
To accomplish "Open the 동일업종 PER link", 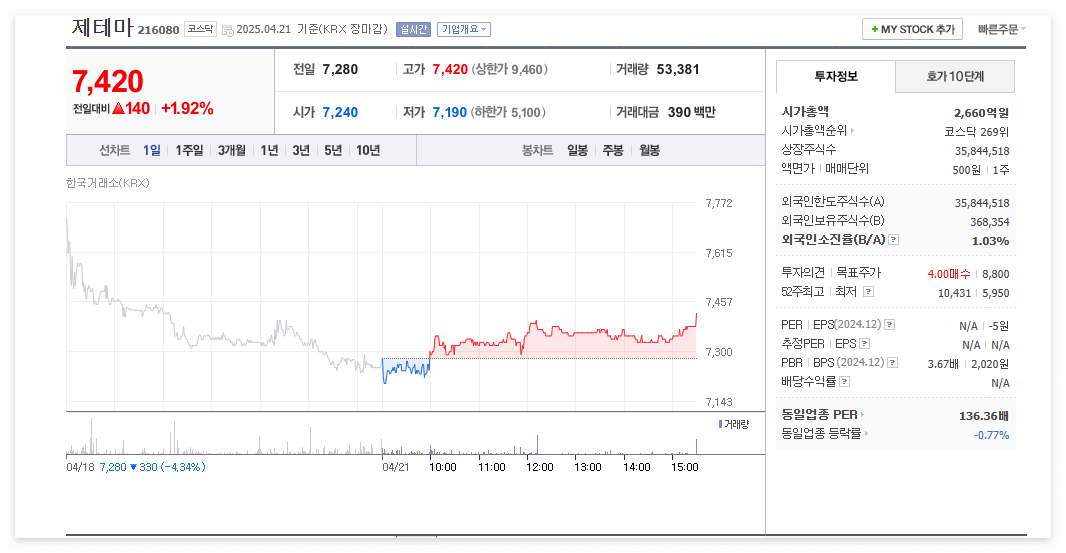I will coord(819,414).
